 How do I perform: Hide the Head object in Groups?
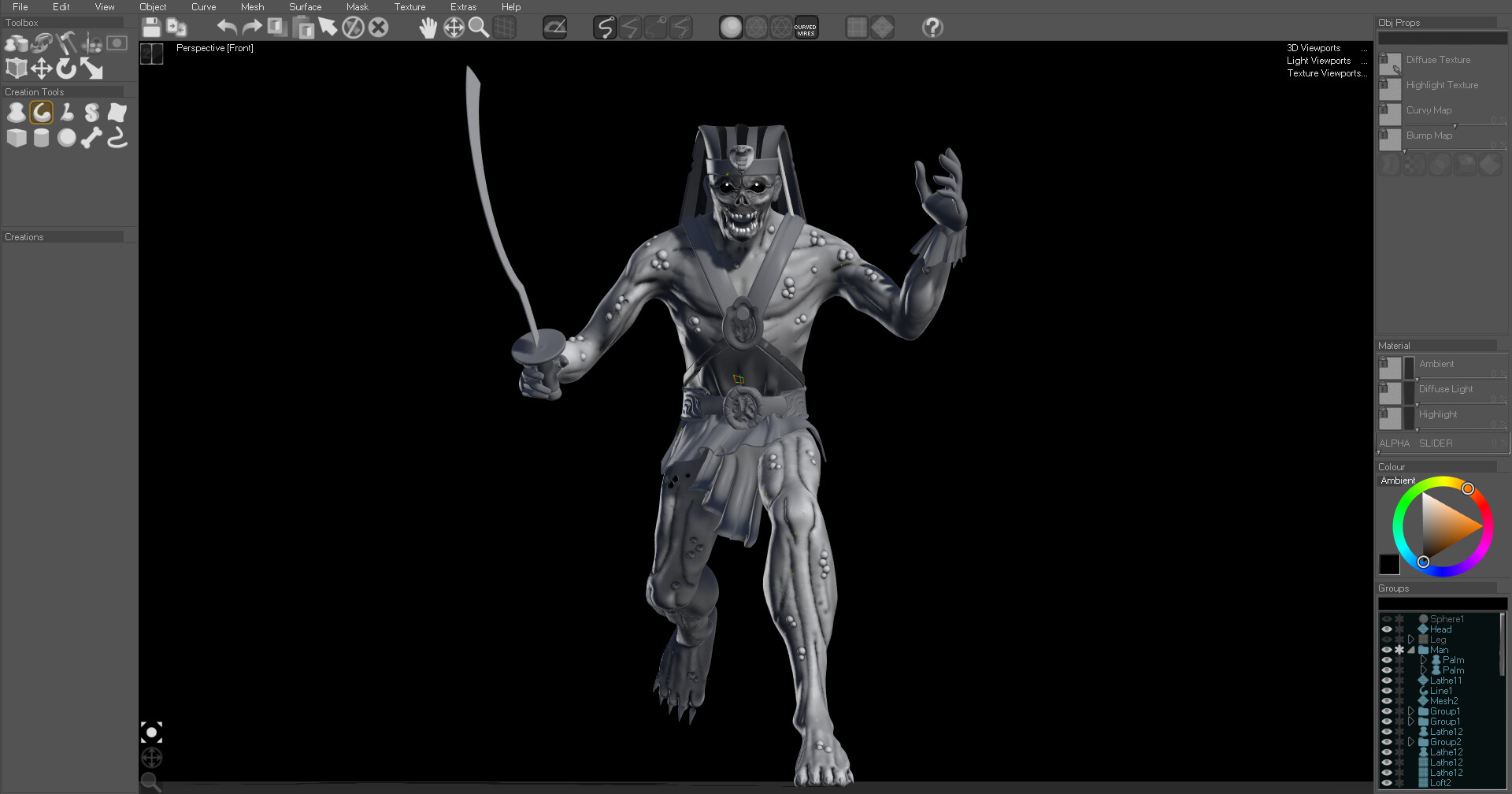click(x=1386, y=629)
